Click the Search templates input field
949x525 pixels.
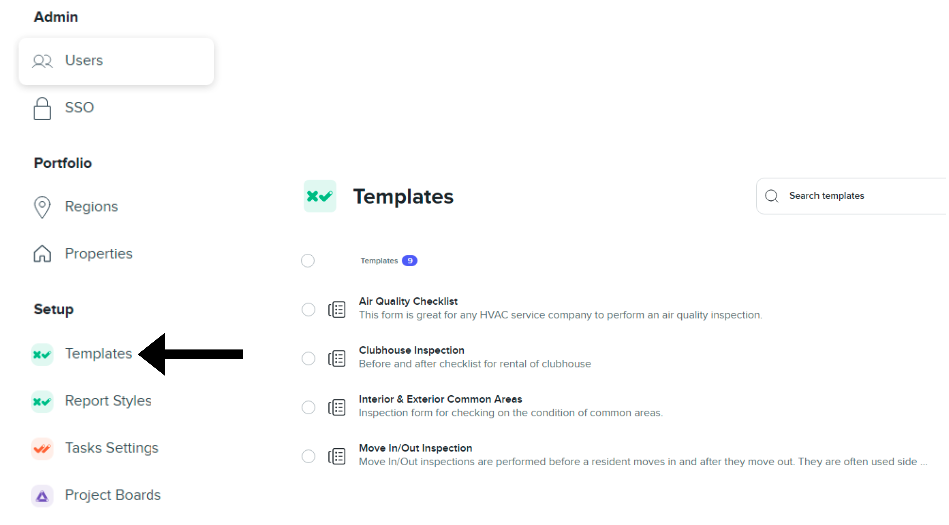point(852,196)
